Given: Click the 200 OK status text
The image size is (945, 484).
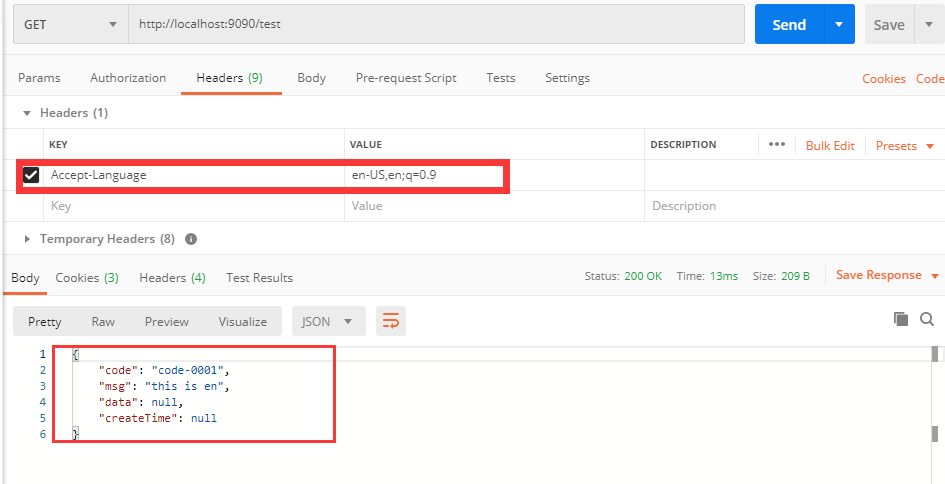Looking at the screenshot, I should click(643, 276).
